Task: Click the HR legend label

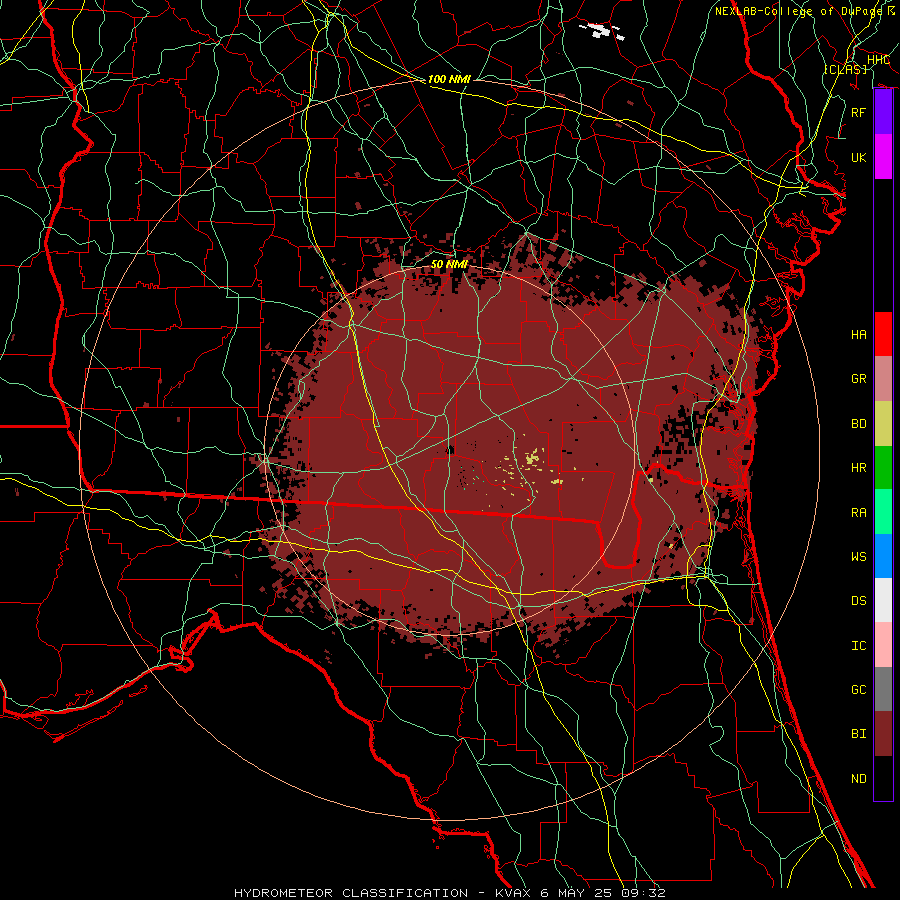Action: (x=859, y=468)
